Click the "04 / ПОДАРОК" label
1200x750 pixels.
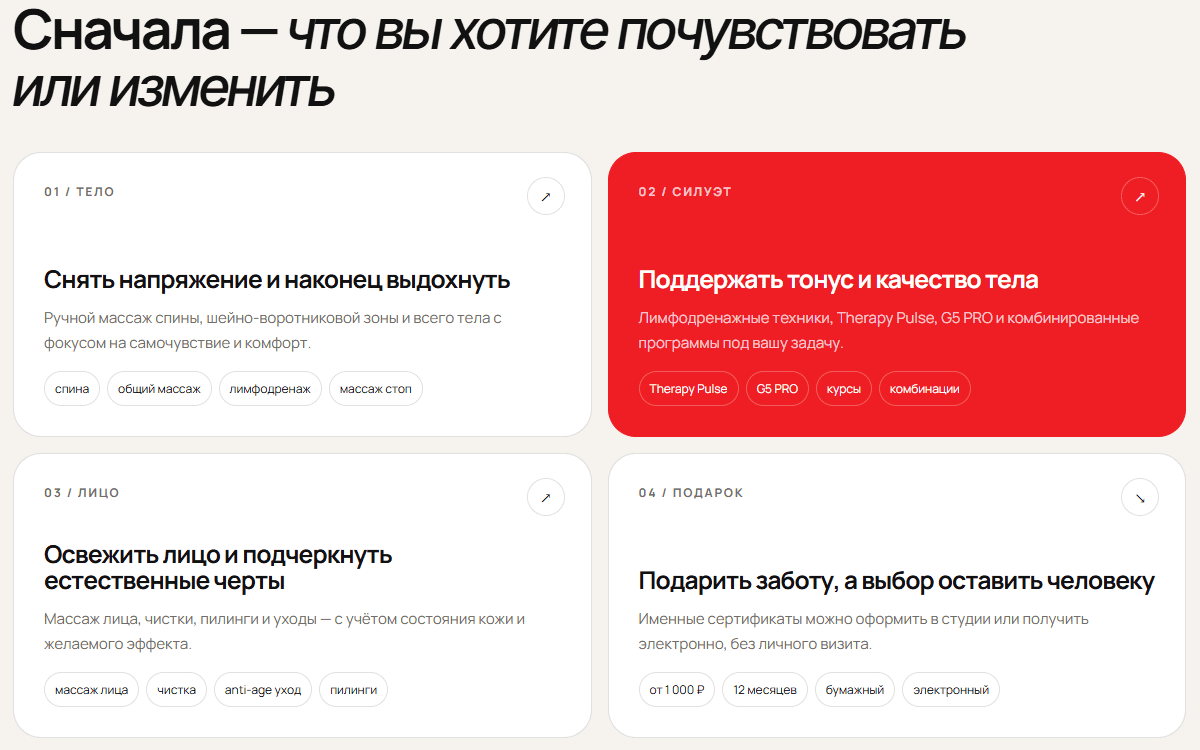point(691,493)
